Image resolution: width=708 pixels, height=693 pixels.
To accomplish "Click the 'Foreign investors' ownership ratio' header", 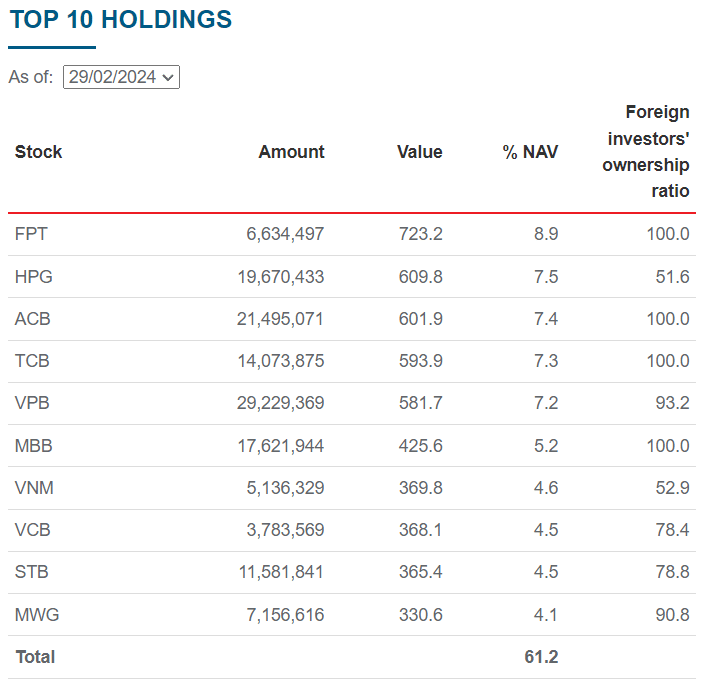I will pos(646,151).
